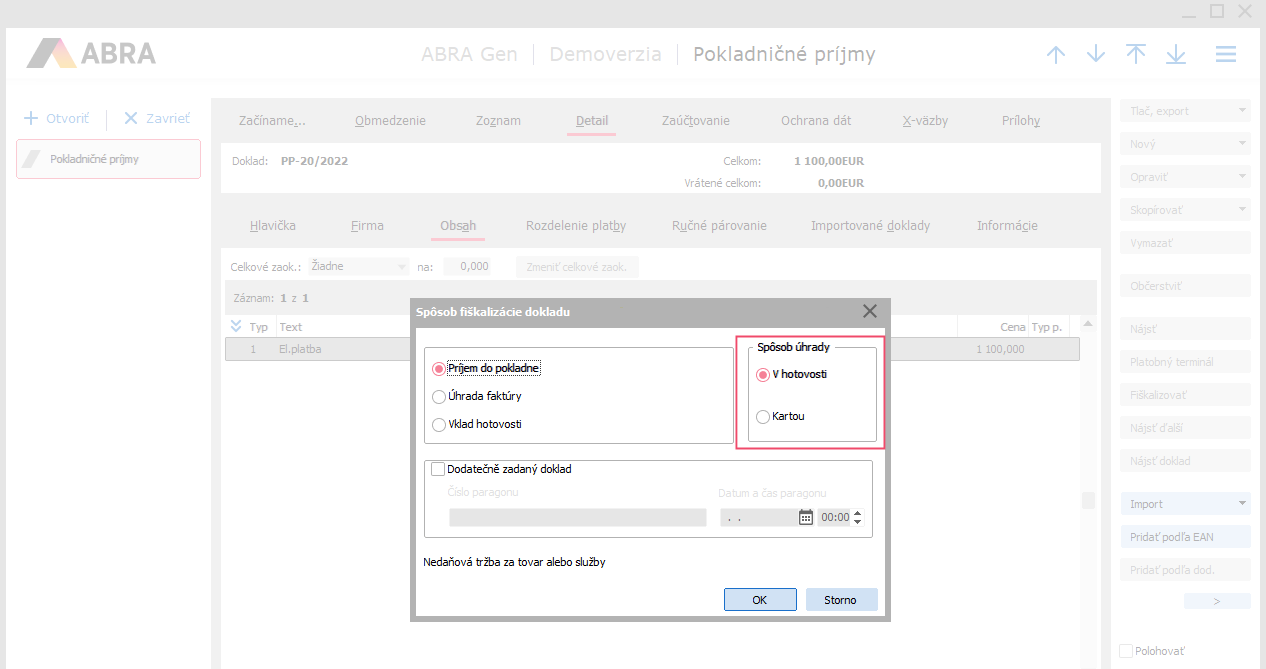Image resolution: width=1266 pixels, height=669 pixels.
Task: Click the down arrow navigation icon
Action: click(x=1096, y=55)
